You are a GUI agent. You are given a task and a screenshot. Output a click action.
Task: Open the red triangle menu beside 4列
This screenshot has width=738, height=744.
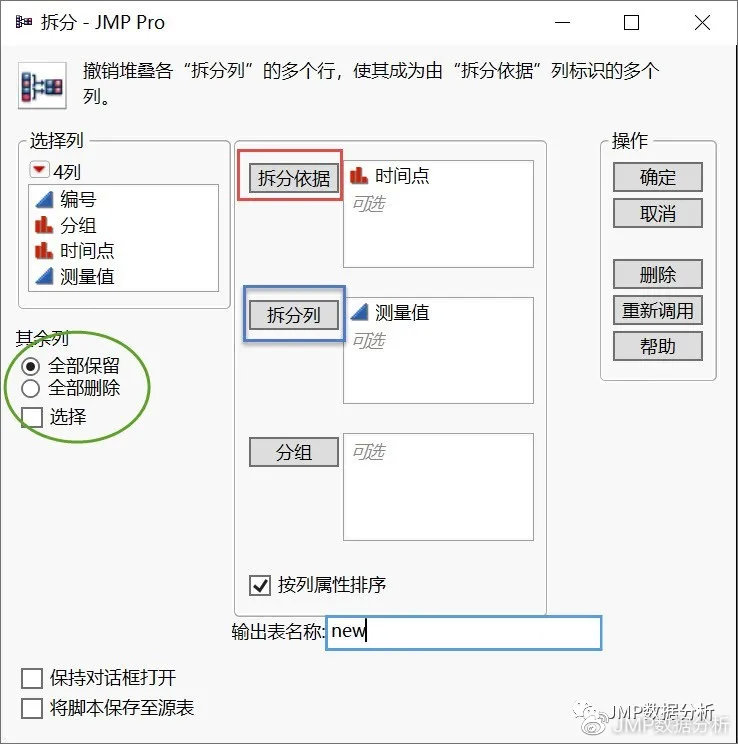[39, 169]
